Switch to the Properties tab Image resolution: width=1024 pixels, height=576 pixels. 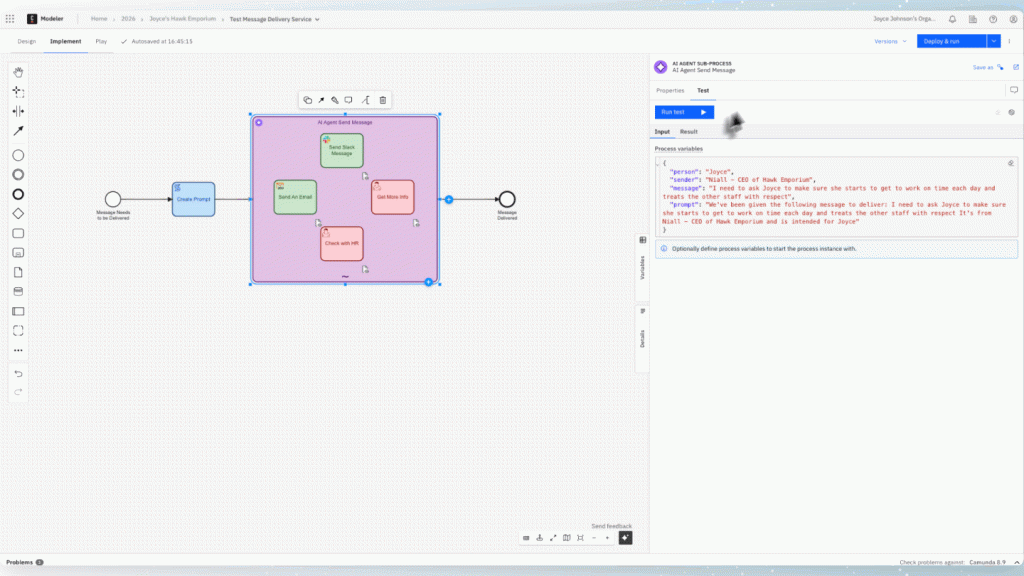click(x=670, y=90)
